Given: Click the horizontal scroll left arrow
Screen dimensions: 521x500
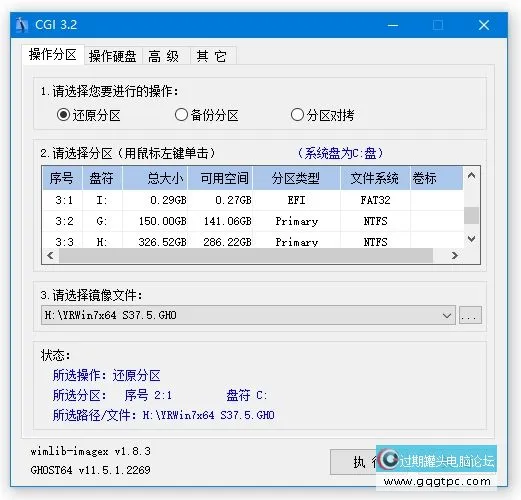Looking at the screenshot, I should tap(50, 256).
